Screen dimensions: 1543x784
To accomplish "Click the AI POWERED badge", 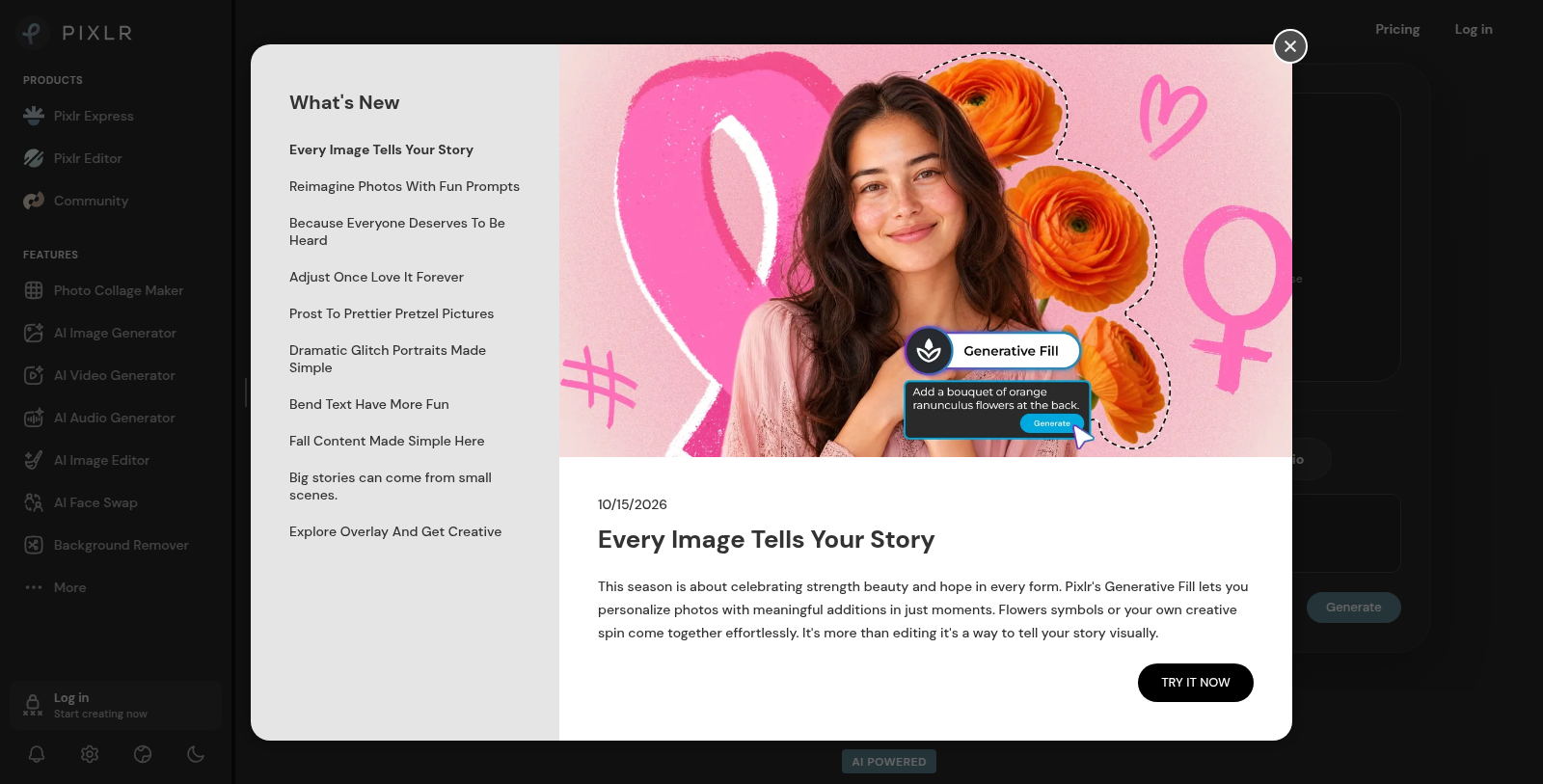I will pyautogui.click(x=889, y=762).
